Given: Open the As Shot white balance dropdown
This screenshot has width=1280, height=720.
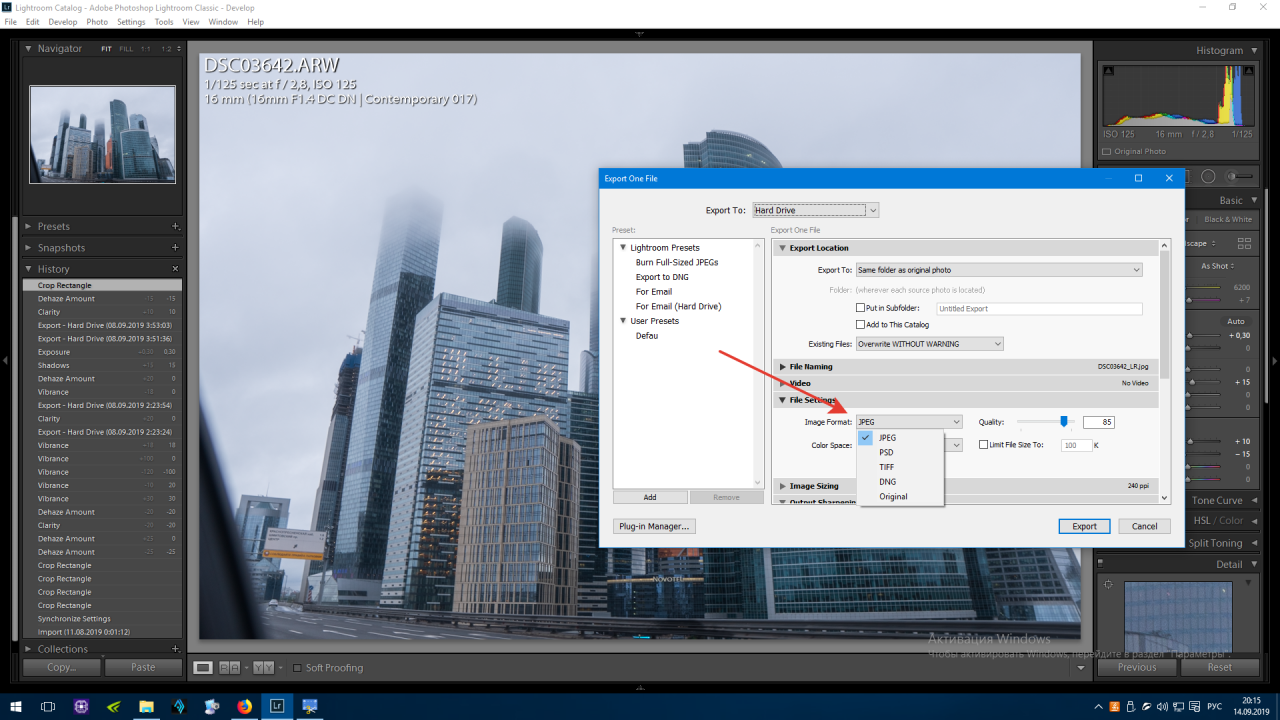Looking at the screenshot, I should 1218,266.
